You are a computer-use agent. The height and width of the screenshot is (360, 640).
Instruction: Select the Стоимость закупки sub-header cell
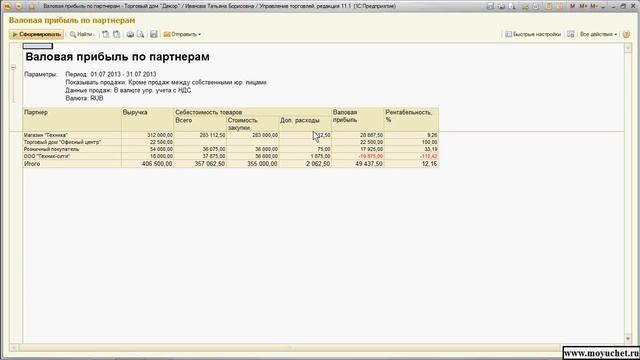pyautogui.click(x=252, y=124)
